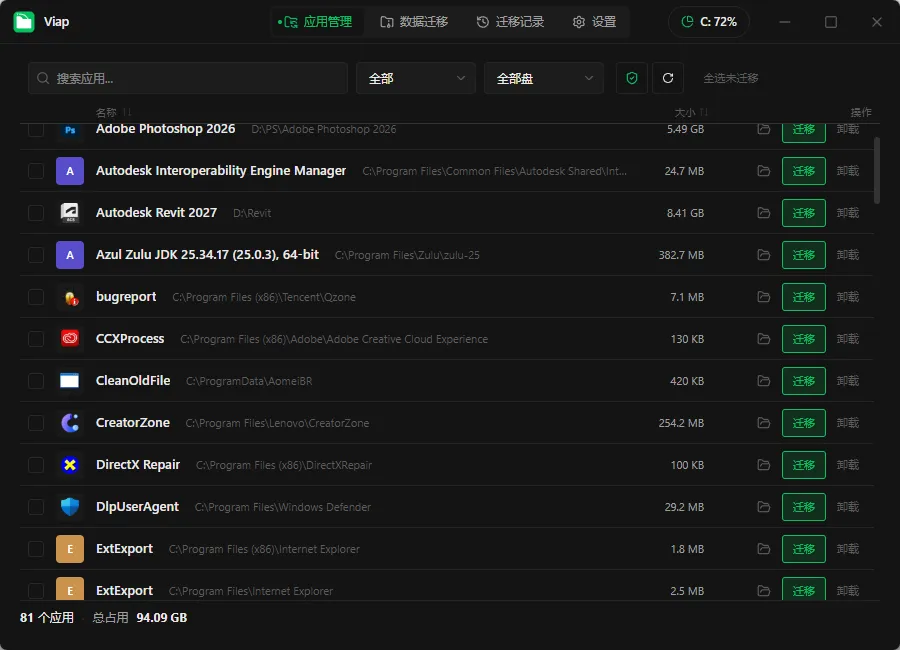Click the 254.2 MB size value

(681, 423)
